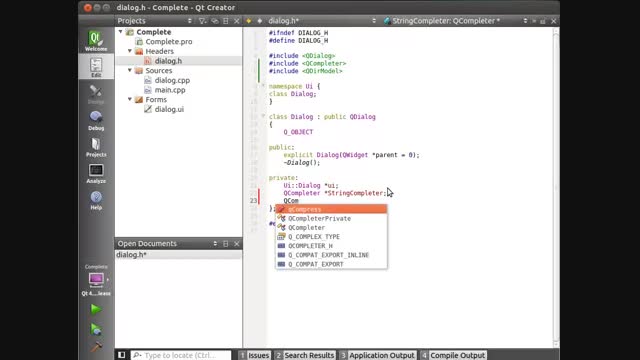Collapse the Sources folder
This screenshot has height=360, width=640.
click(130, 70)
